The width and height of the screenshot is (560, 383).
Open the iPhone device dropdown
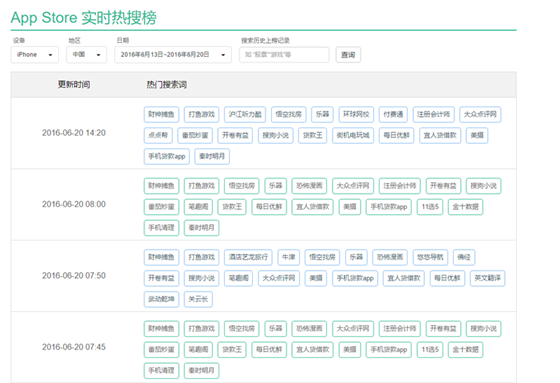pos(35,55)
